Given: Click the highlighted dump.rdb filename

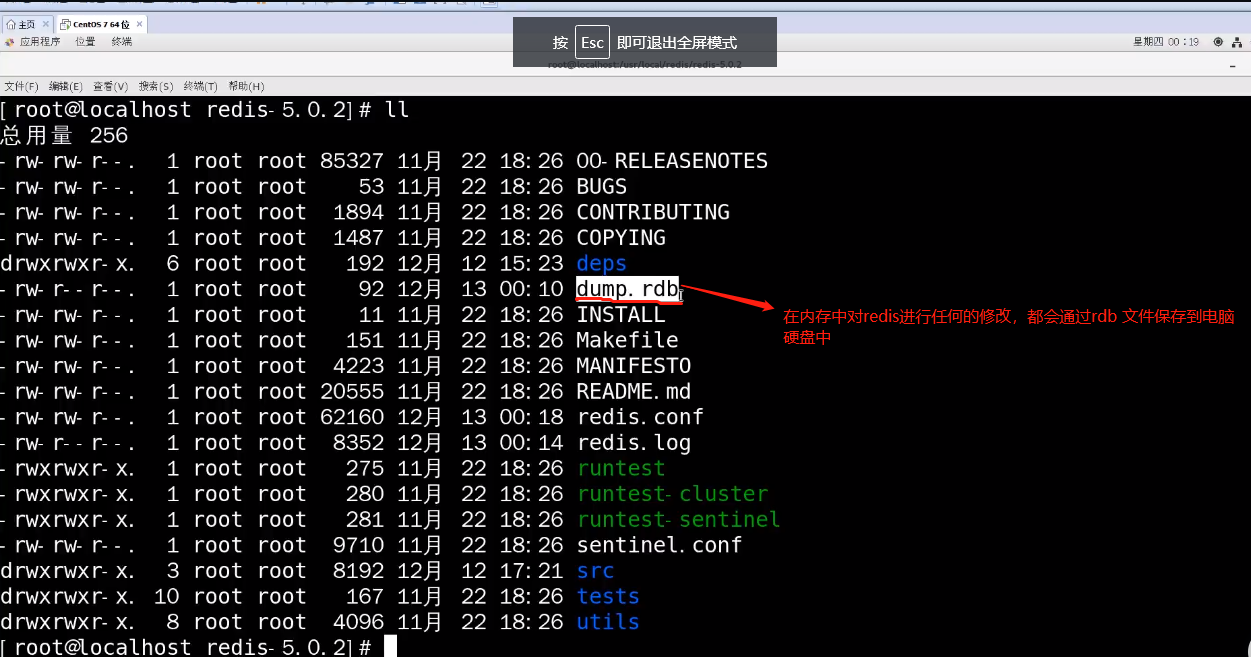Looking at the screenshot, I should point(627,289).
